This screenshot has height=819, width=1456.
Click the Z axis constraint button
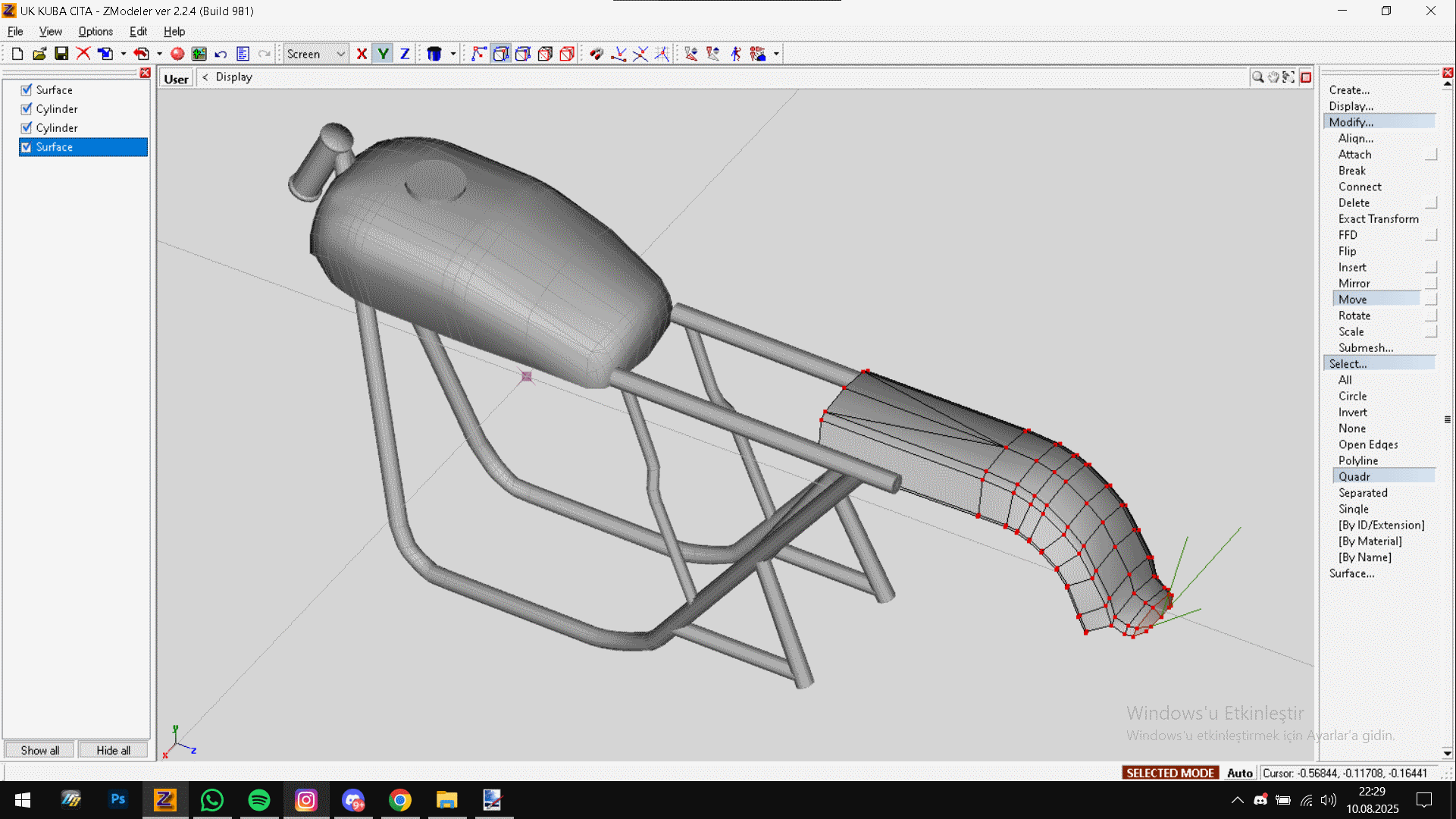(405, 54)
